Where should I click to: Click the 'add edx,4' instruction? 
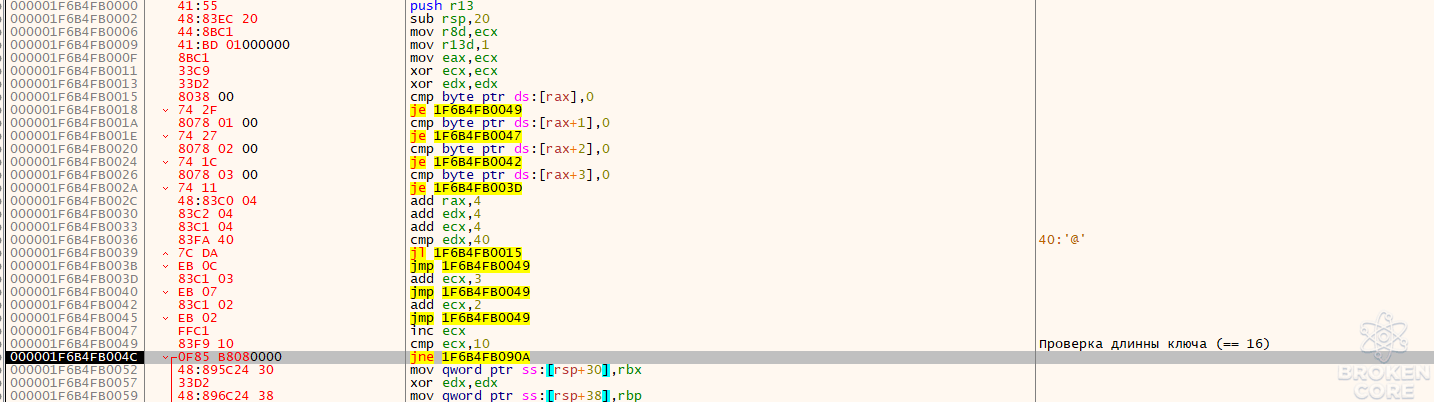coord(445,214)
